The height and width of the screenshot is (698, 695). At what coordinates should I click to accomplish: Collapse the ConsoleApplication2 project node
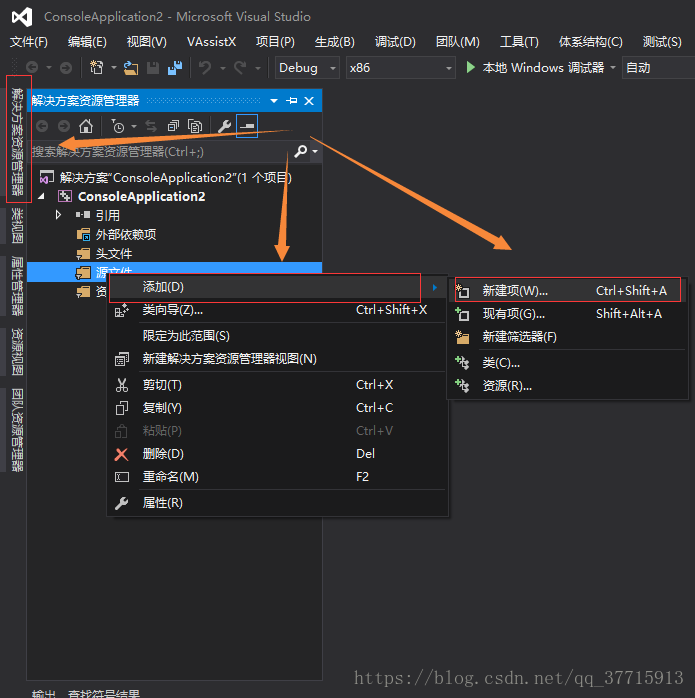[41, 196]
